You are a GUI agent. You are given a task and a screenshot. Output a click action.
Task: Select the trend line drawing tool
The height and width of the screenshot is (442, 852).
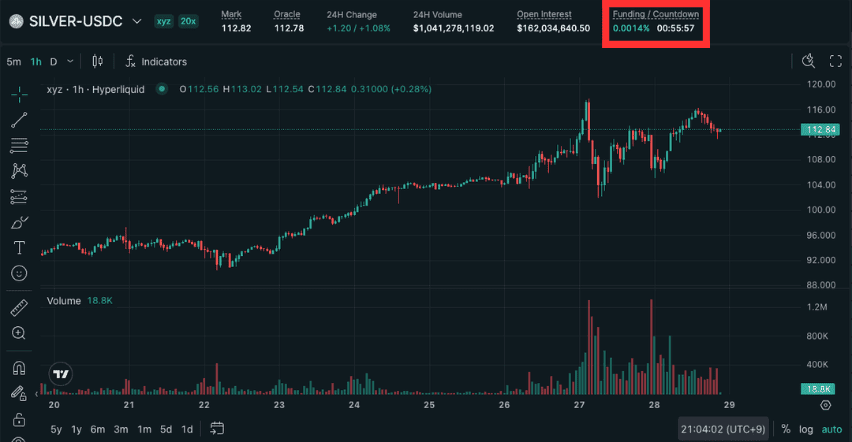click(x=19, y=120)
